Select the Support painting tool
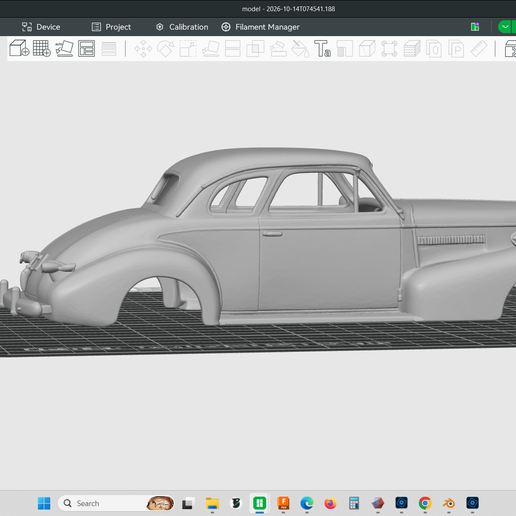Image resolution: width=516 pixels, height=516 pixels. point(278,49)
